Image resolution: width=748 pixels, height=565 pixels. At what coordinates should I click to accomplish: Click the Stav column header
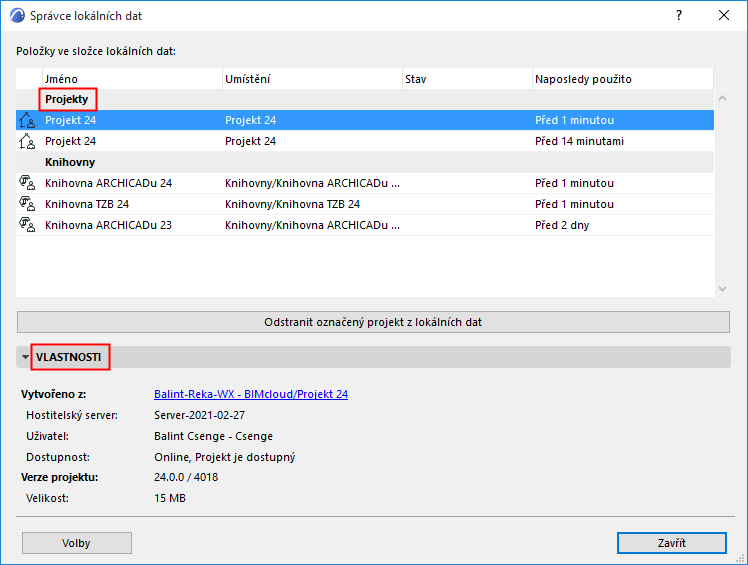coord(465,78)
